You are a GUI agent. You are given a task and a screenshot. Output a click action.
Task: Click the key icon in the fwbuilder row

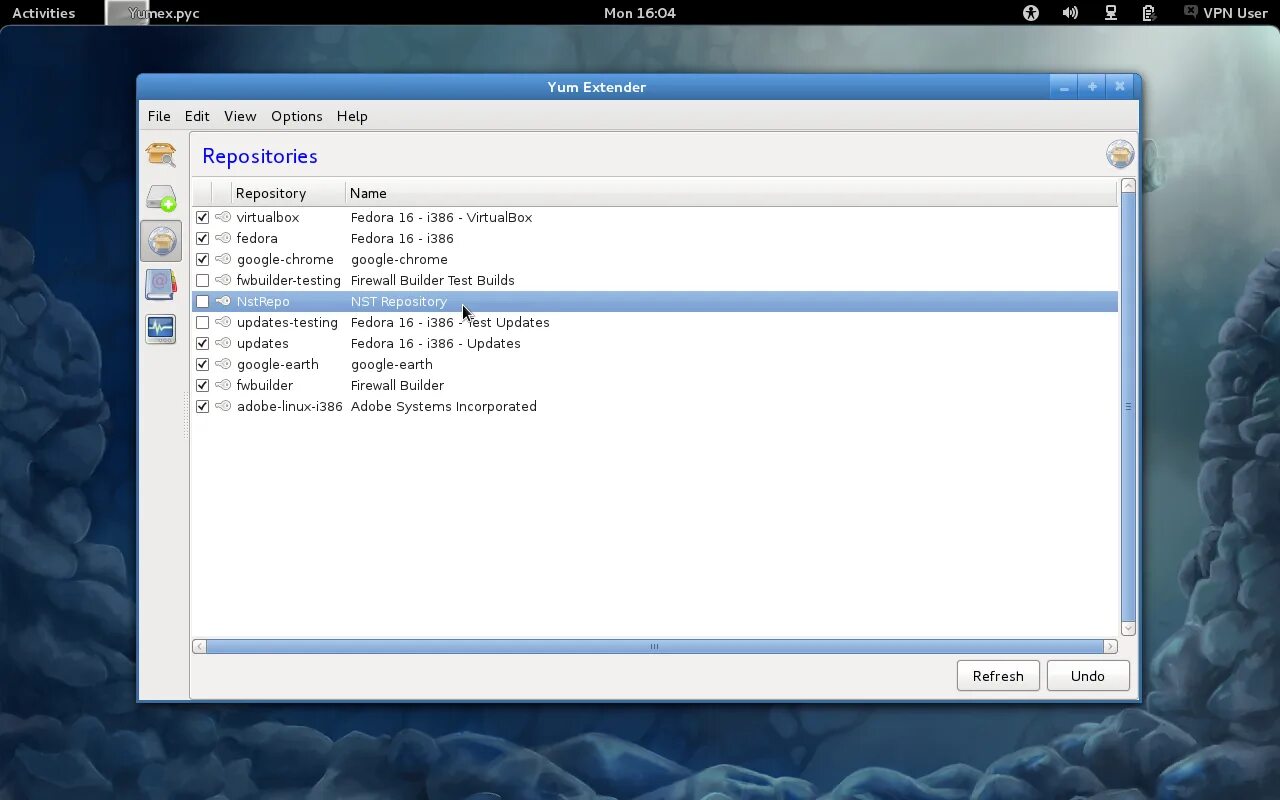point(223,385)
